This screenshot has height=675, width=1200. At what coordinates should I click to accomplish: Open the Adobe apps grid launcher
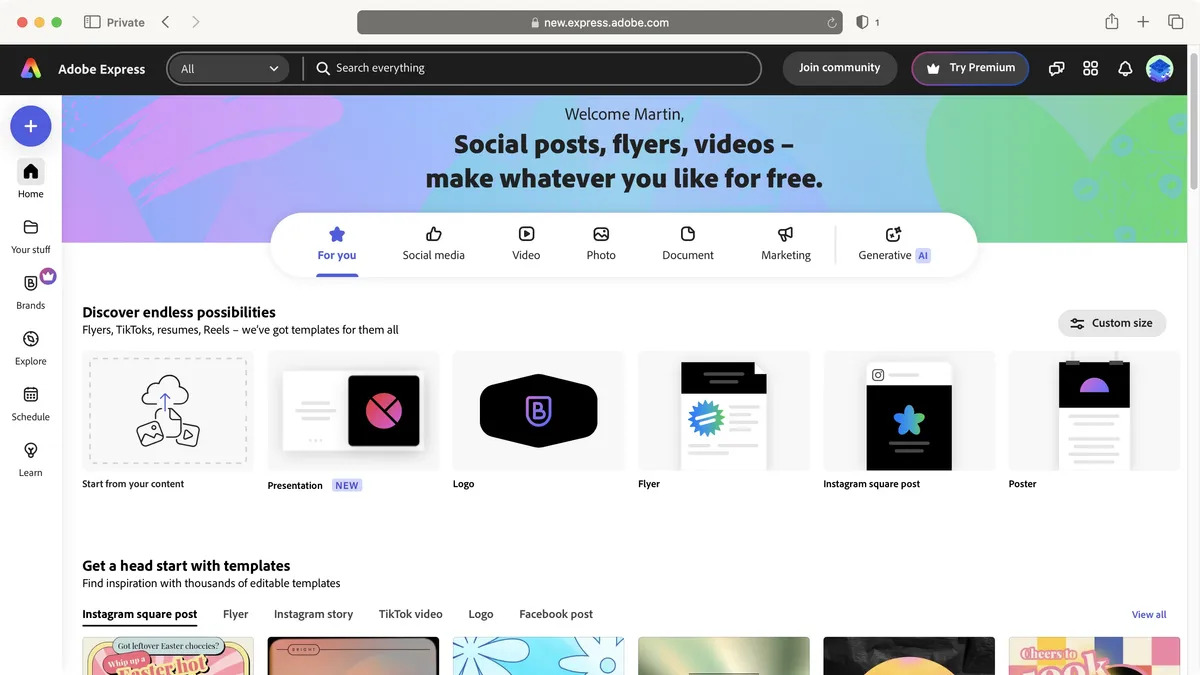[x=1090, y=68]
